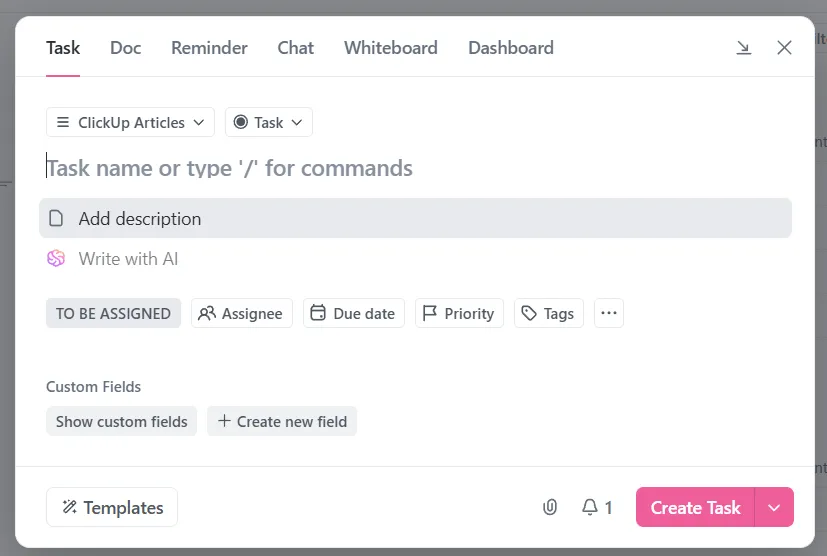Choose an assignee for the task
The image size is (827, 556).
point(242,313)
